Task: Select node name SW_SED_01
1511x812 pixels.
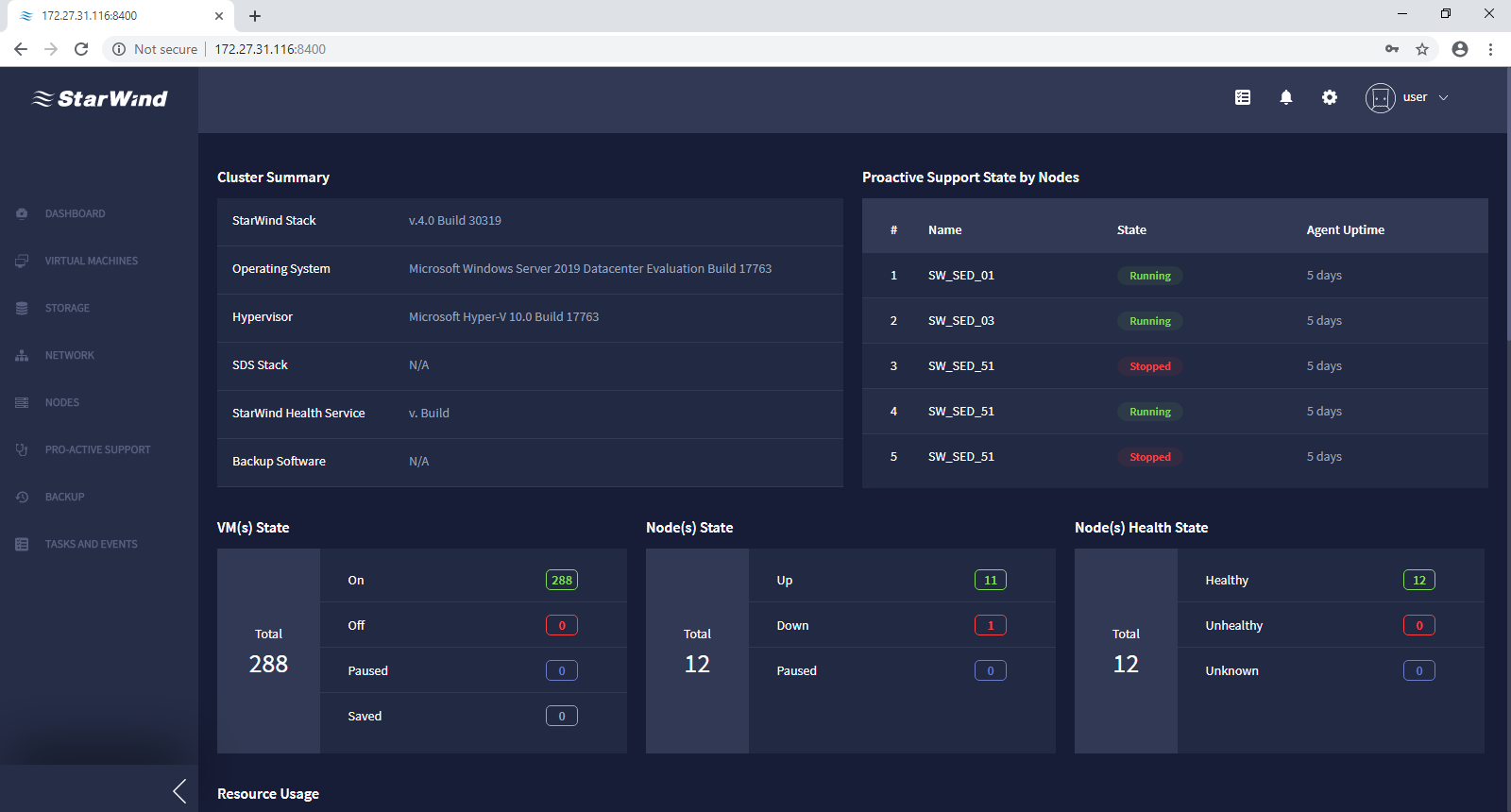Action: (x=961, y=276)
